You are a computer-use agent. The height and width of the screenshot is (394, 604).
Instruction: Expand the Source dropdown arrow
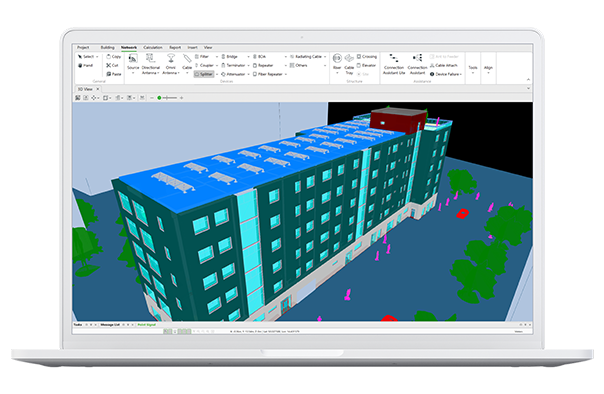[x=133, y=72]
